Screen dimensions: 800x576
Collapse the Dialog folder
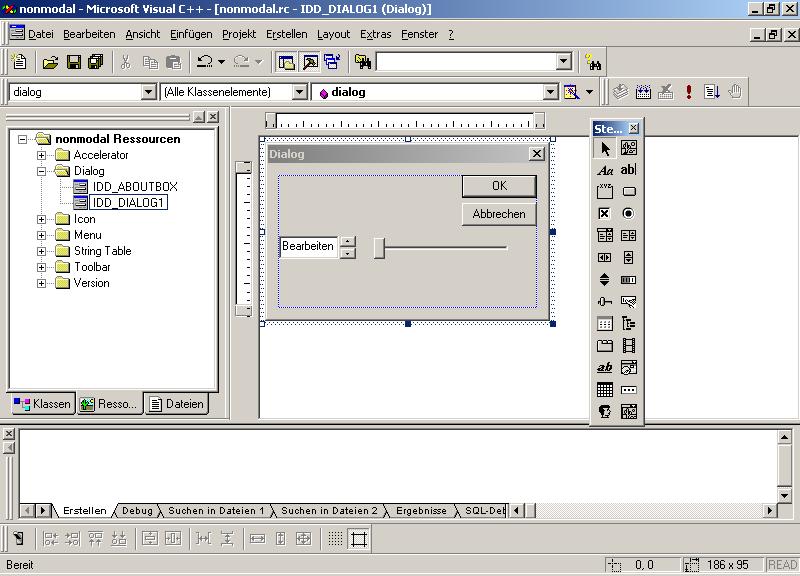pos(41,171)
